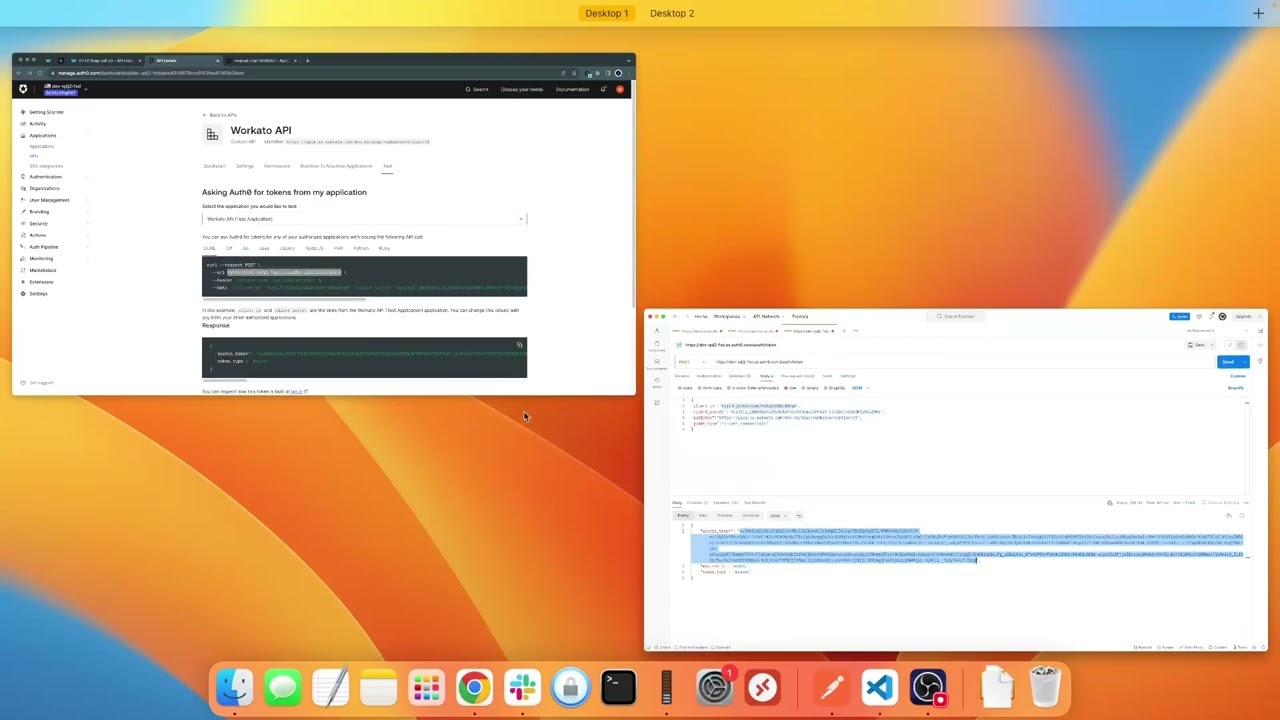Open Postman No Environment dropdown
The width and height of the screenshot is (1280, 720).
point(1216,331)
